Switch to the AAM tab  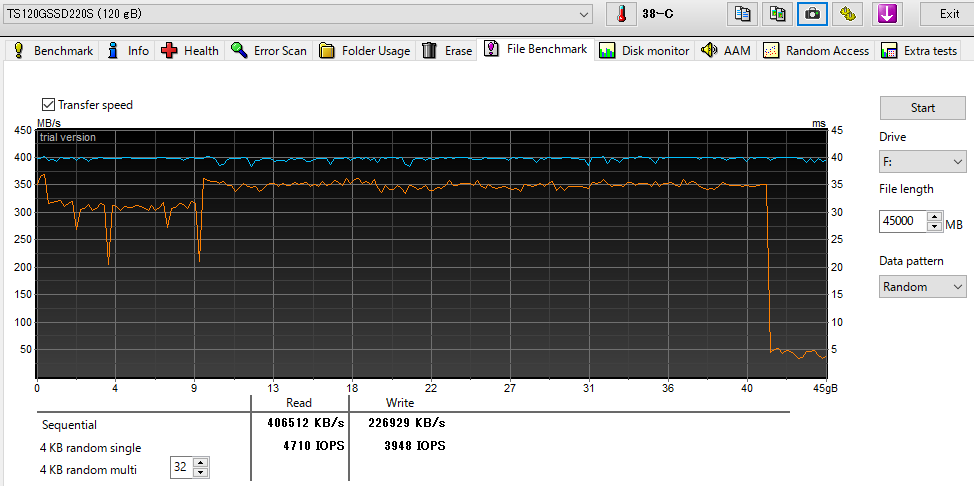pyautogui.click(x=726, y=51)
